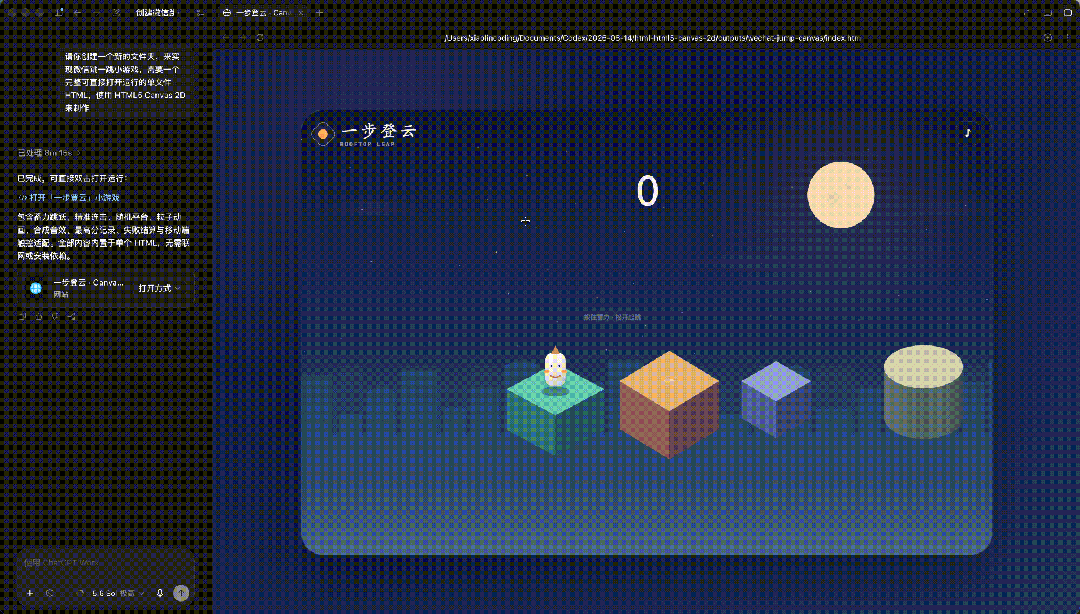Copy the assistant response
The image size is (1080, 614).
point(23,316)
